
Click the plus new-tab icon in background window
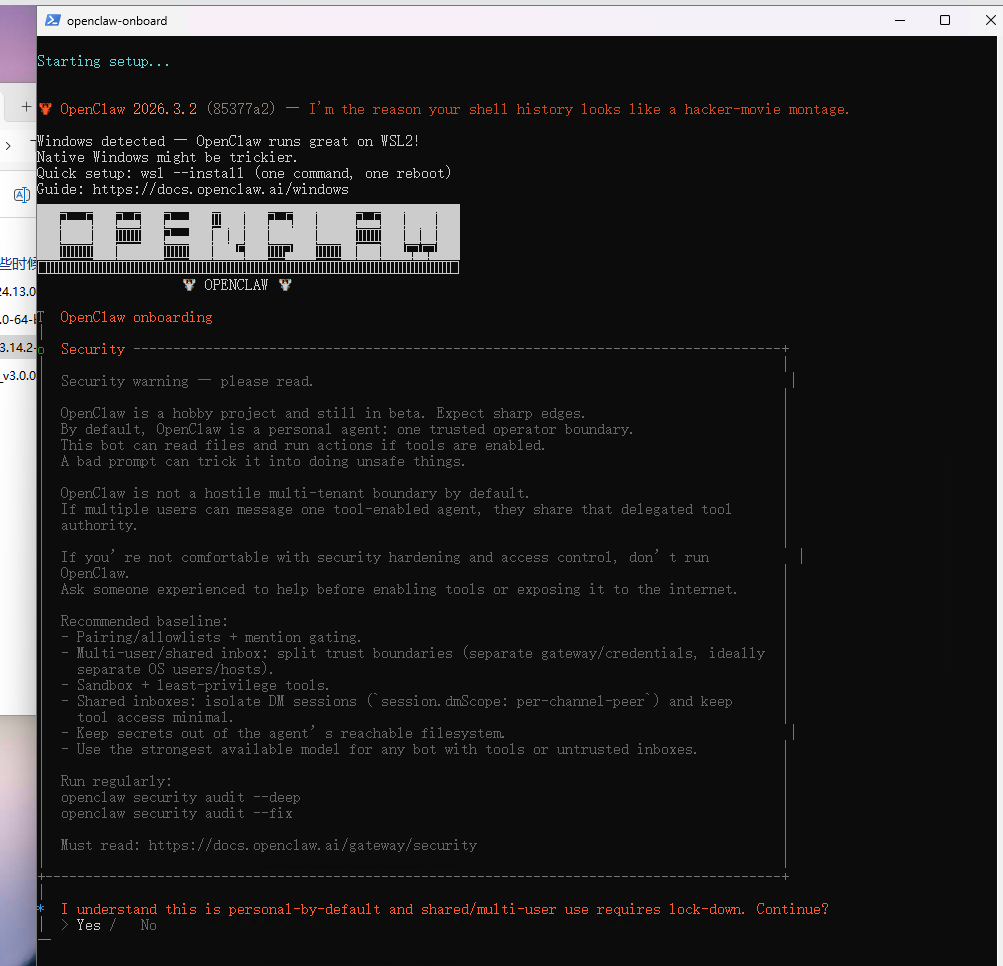click(26, 107)
